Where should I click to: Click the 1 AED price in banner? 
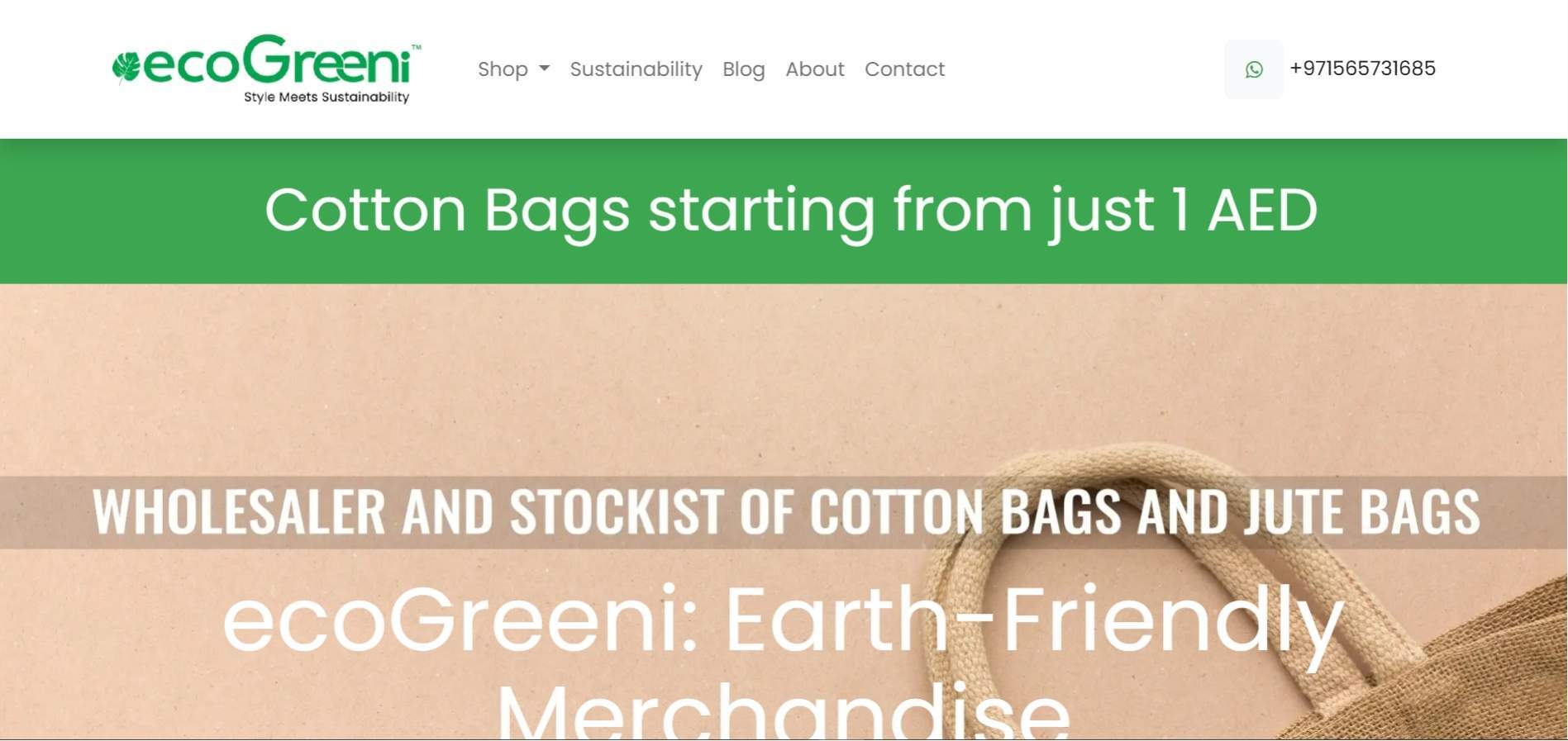pos(1244,210)
